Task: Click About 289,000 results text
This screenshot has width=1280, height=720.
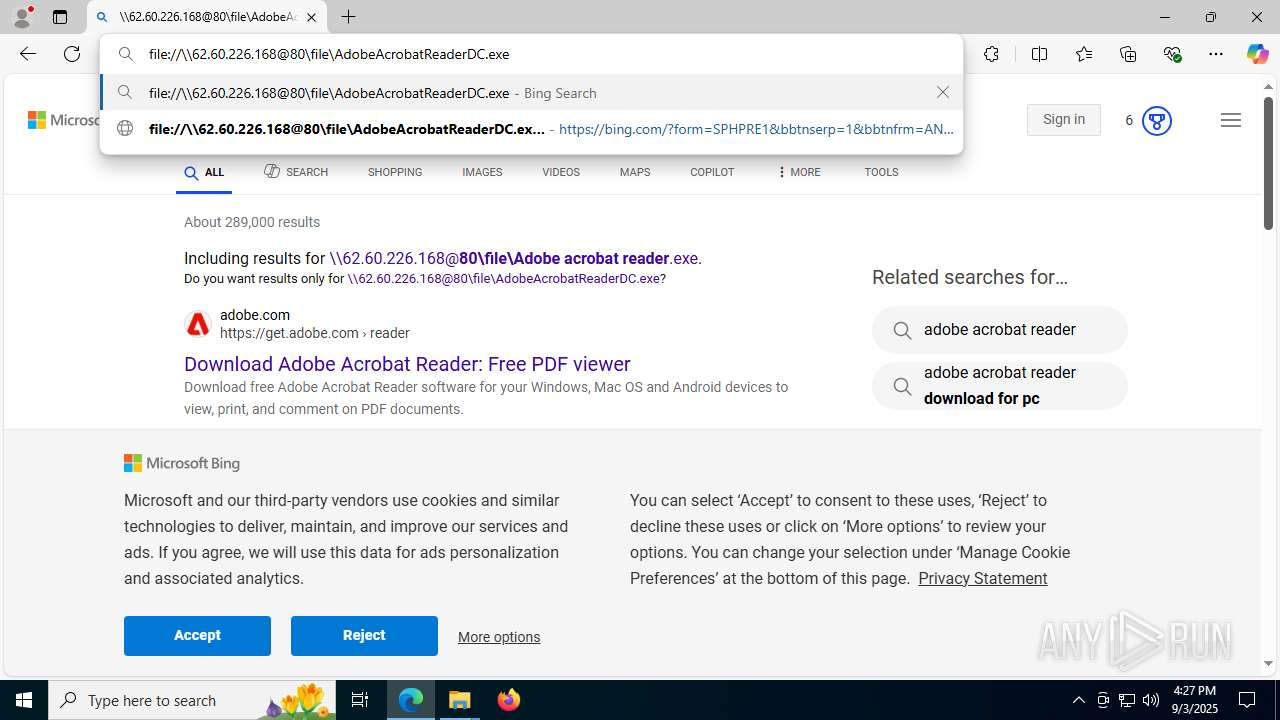Action: click(252, 222)
